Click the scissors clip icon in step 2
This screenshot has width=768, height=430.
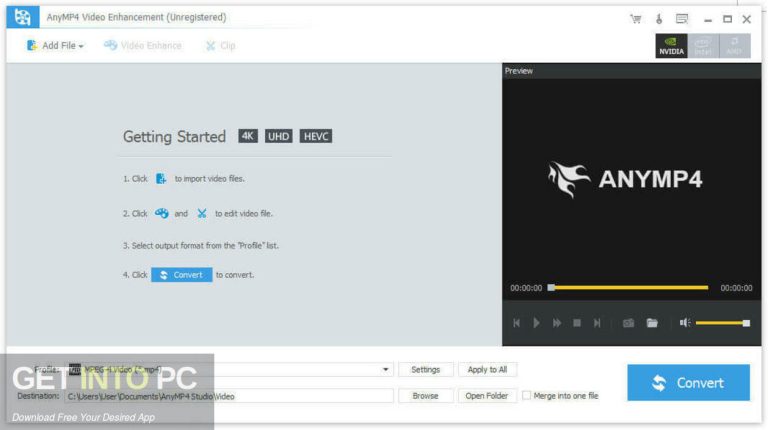tap(202, 214)
